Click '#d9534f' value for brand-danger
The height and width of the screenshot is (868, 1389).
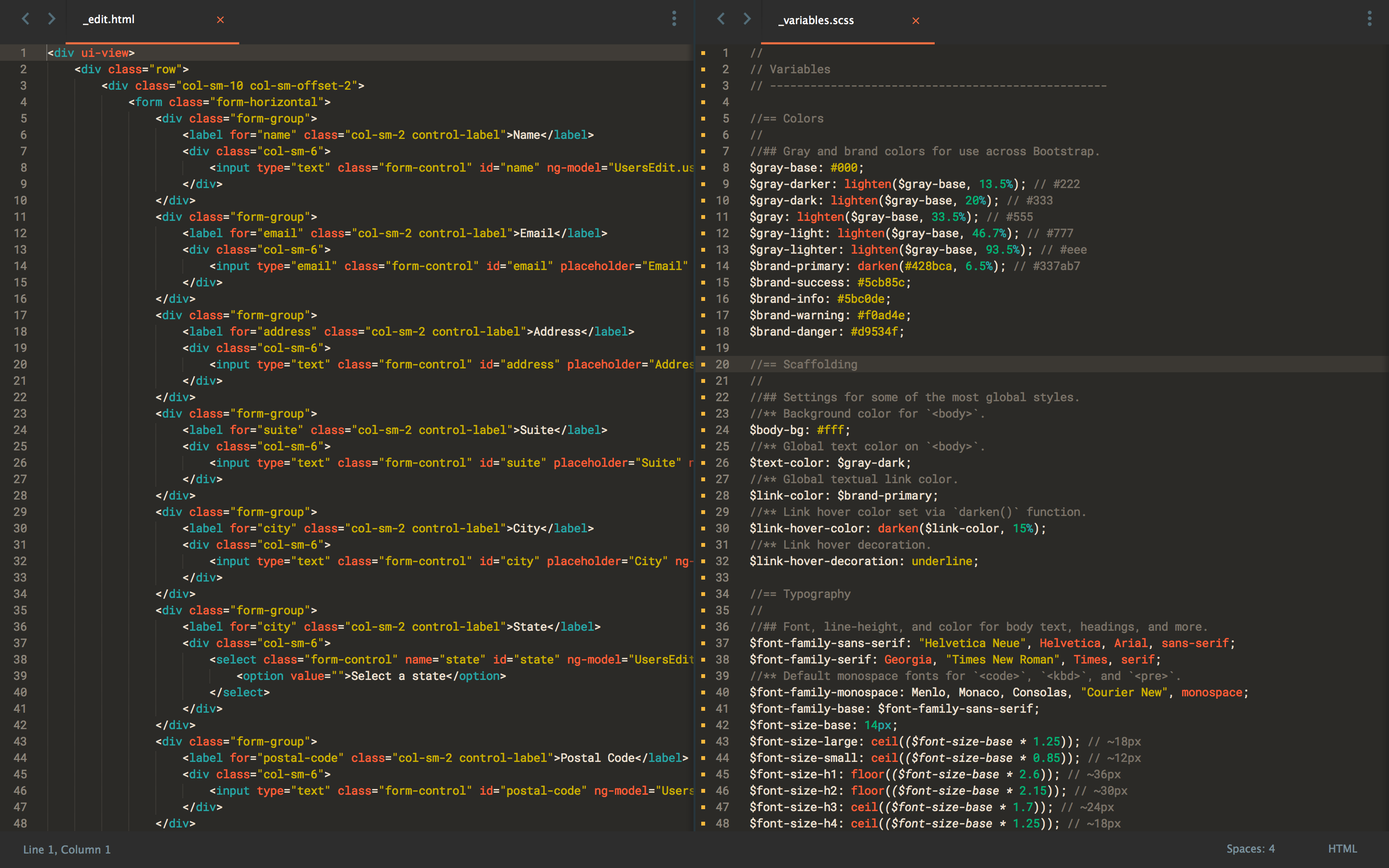[x=873, y=332]
